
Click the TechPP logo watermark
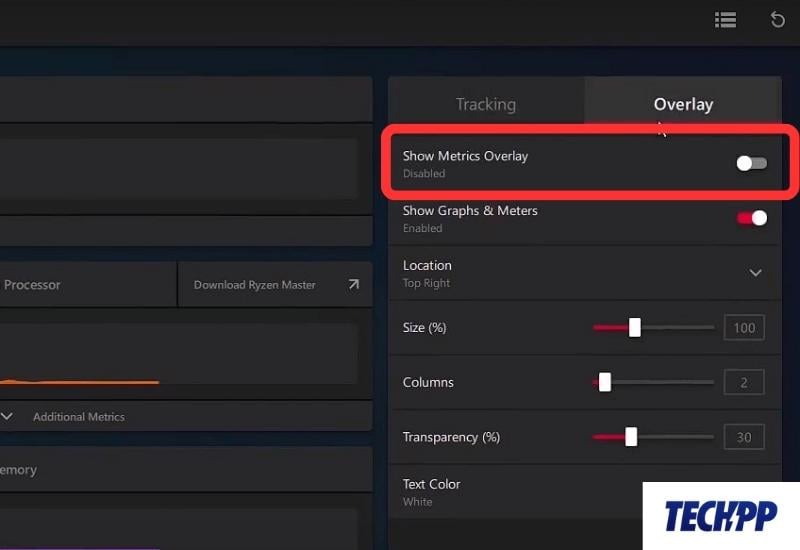(x=721, y=516)
